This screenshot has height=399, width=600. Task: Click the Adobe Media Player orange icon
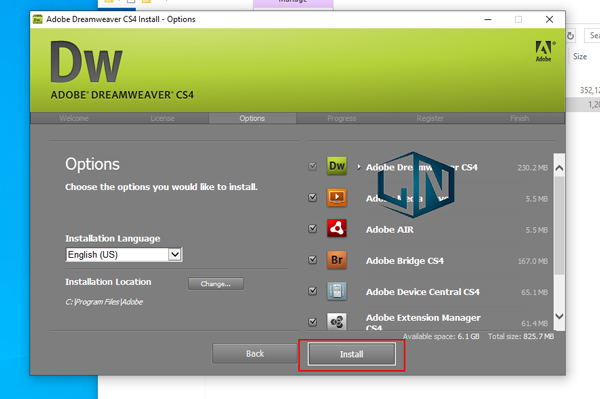[337, 197]
